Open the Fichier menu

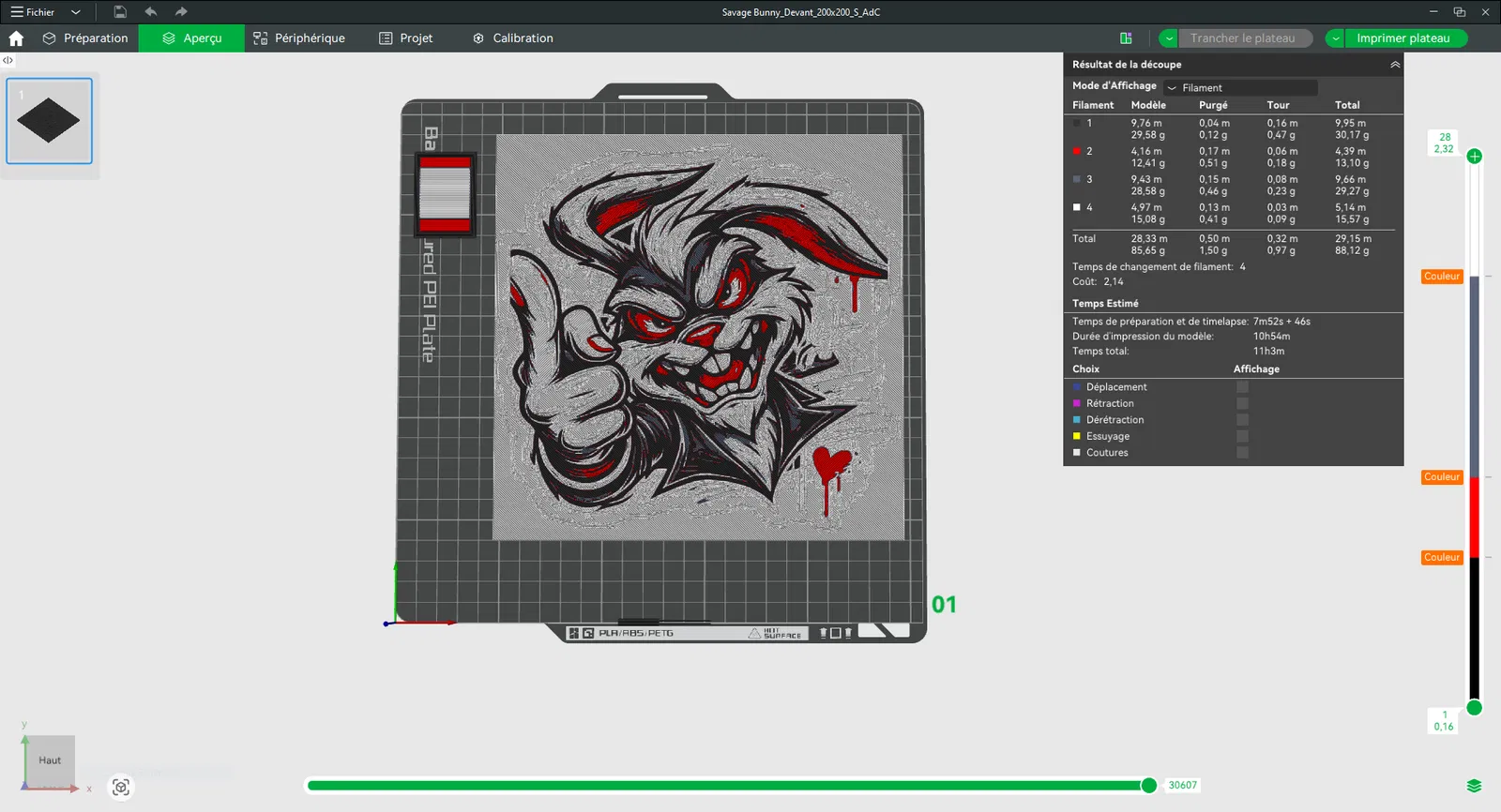(x=34, y=12)
